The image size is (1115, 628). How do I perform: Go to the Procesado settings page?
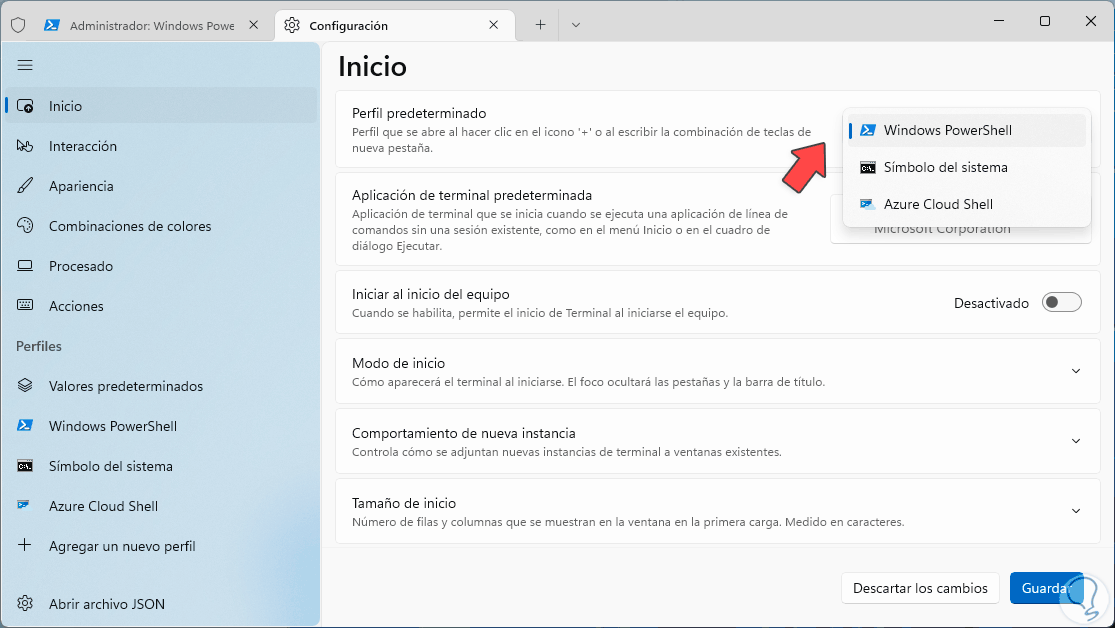pos(161,266)
